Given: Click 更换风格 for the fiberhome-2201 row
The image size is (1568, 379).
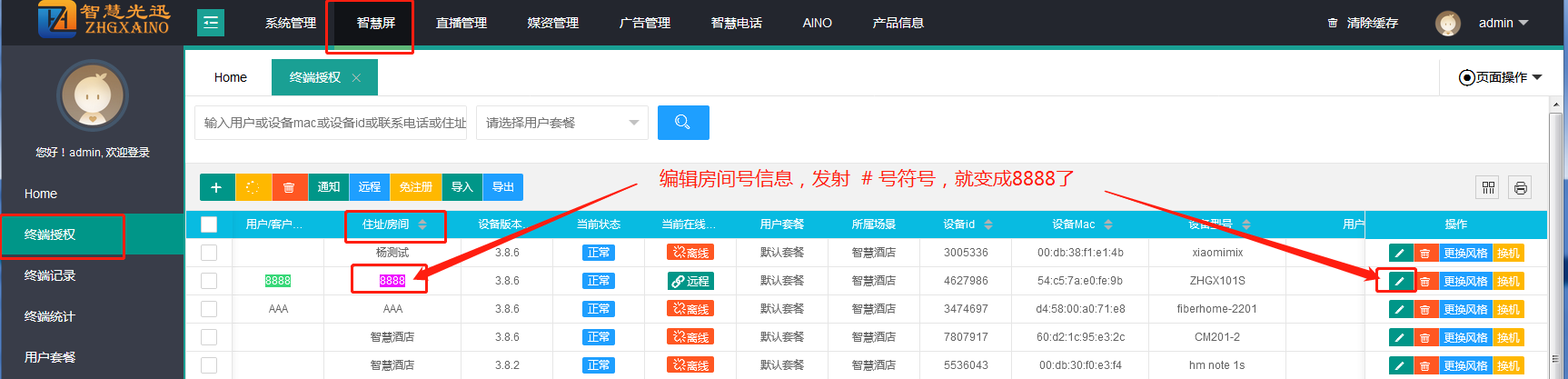Looking at the screenshot, I should pos(1465,310).
